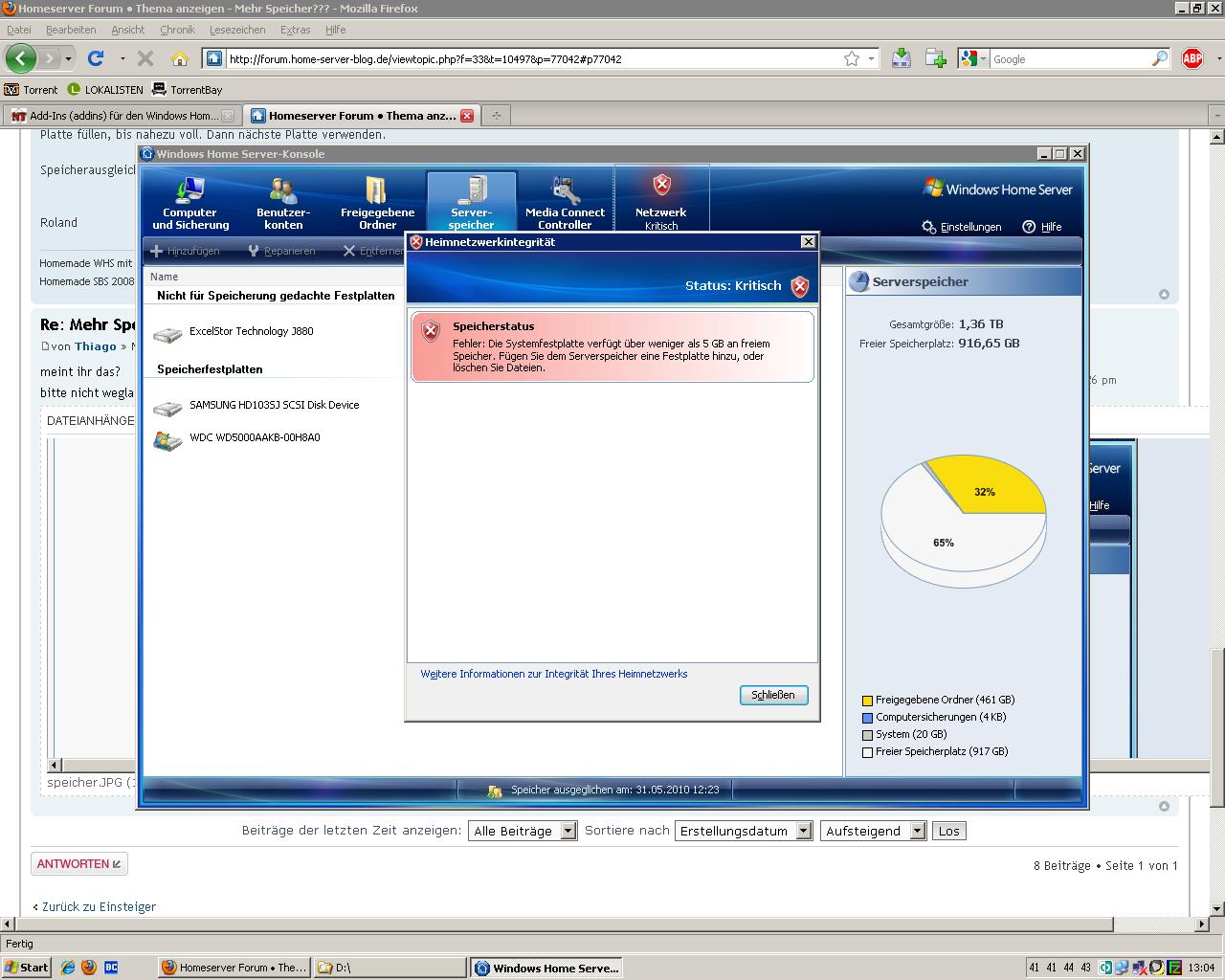The height and width of the screenshot is (980, 1225).
Task: Open list all tabs dropdown
Action: point(1217,115)
